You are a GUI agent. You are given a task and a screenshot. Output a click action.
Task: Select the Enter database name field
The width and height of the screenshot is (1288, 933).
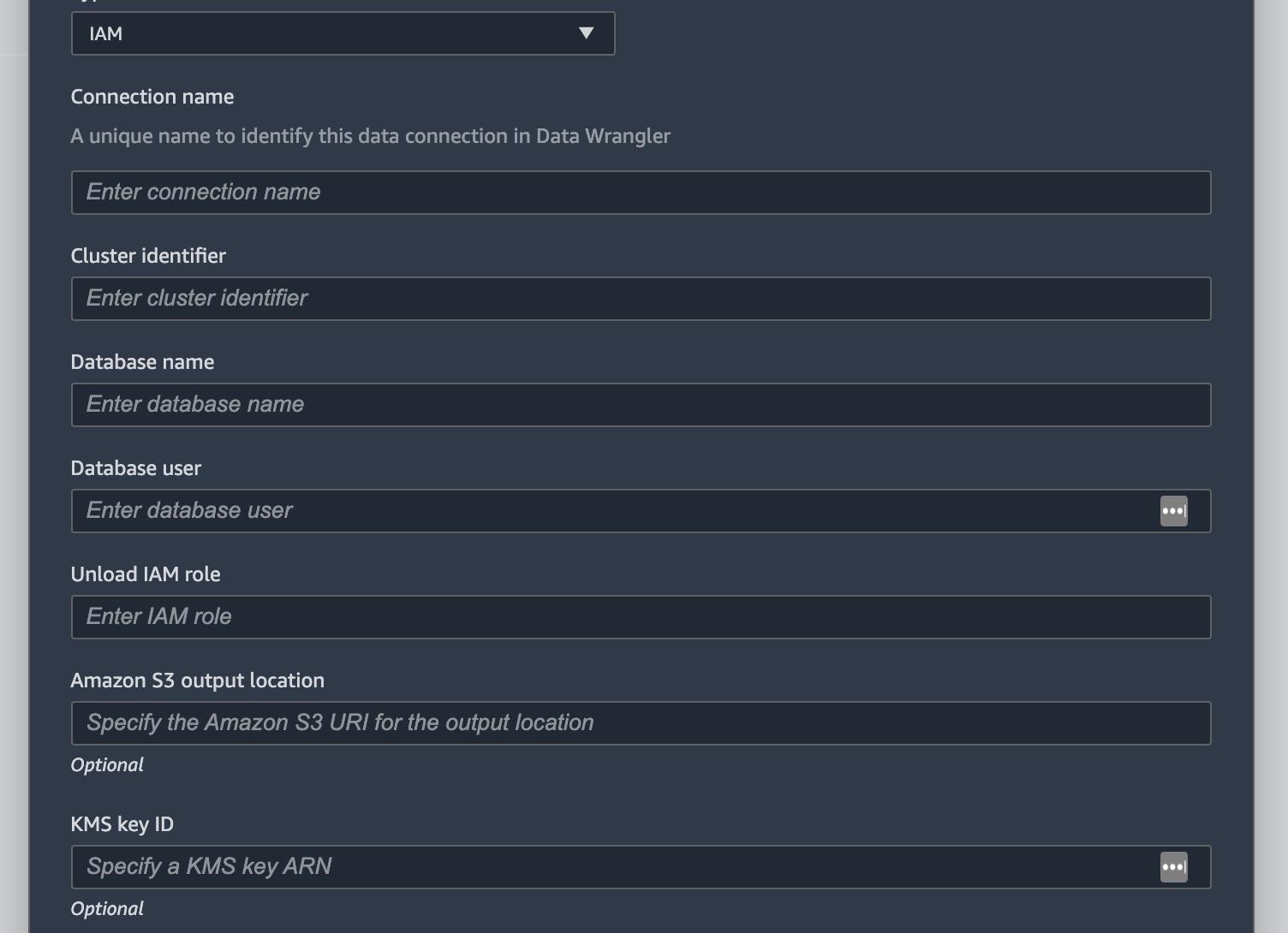pyautogui.click(x=641, y=405)
